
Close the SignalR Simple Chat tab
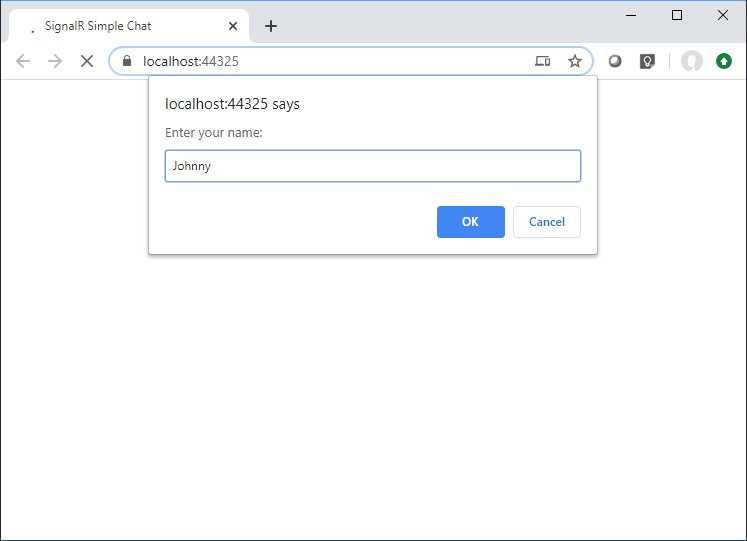pyautogui.click(x=232, y=26)
